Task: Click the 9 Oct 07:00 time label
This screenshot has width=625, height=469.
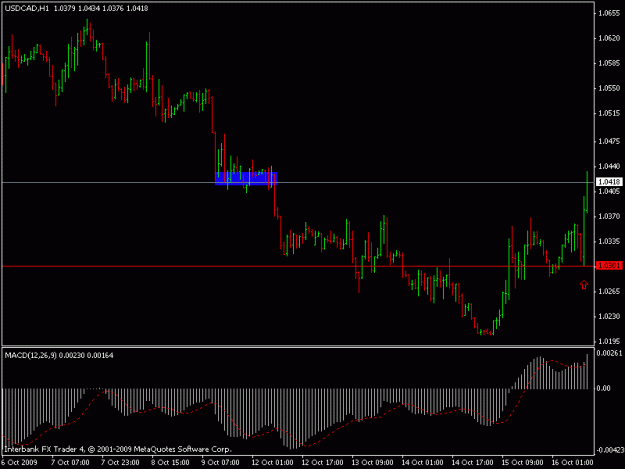Action: (220, 463)
